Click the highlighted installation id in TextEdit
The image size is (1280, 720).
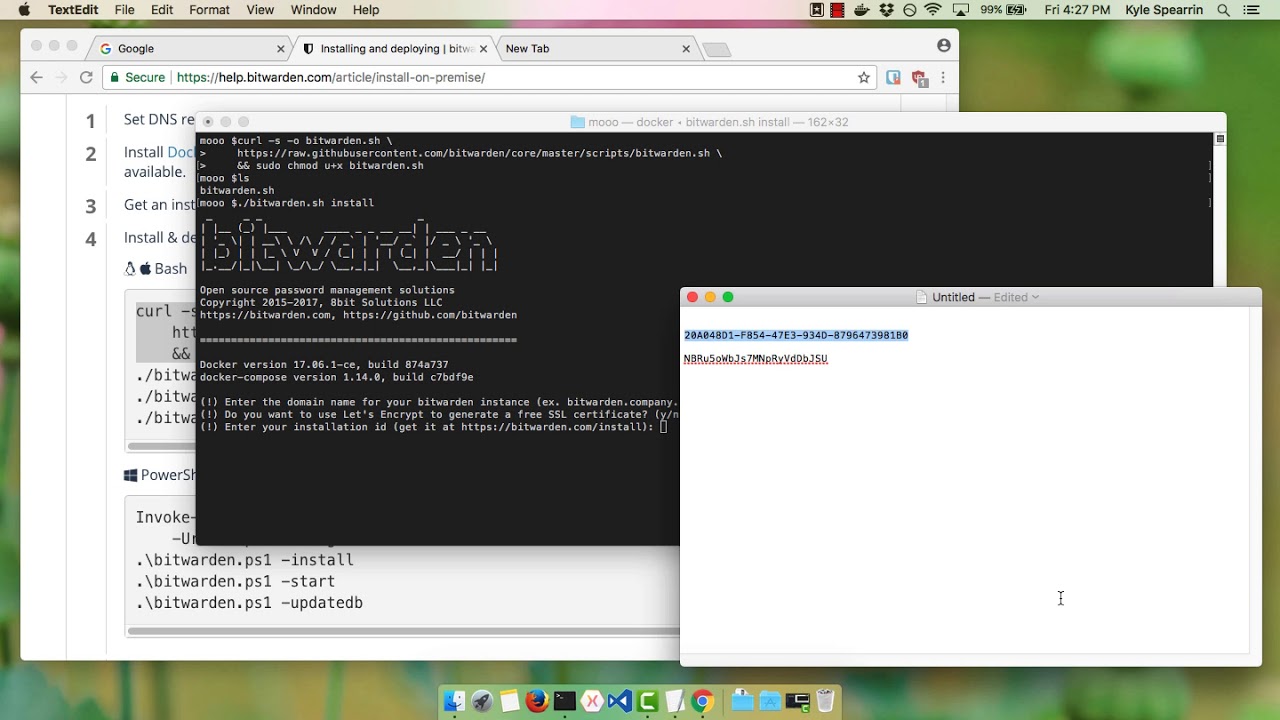(x=796, y=335)
